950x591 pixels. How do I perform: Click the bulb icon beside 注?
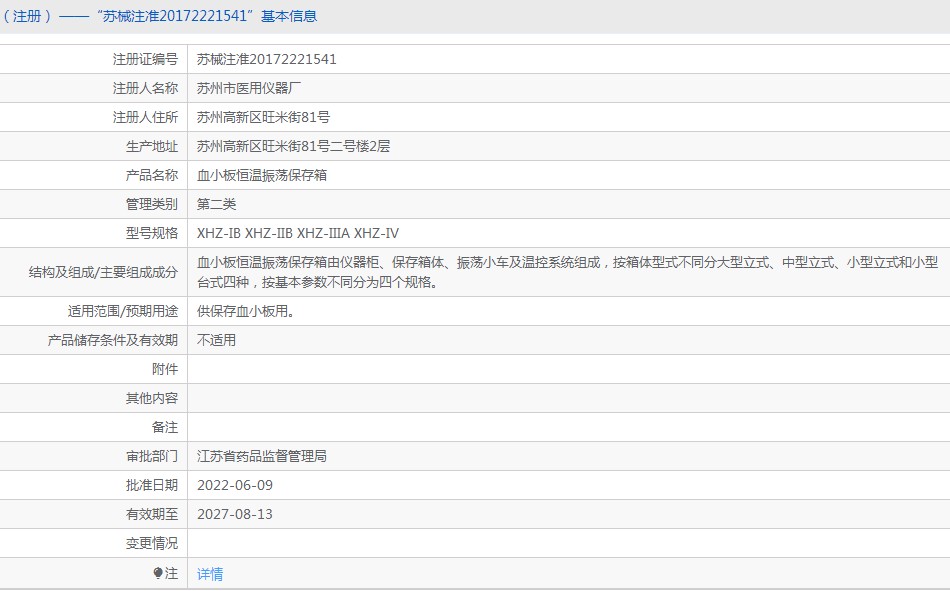(x=158, y=573)
